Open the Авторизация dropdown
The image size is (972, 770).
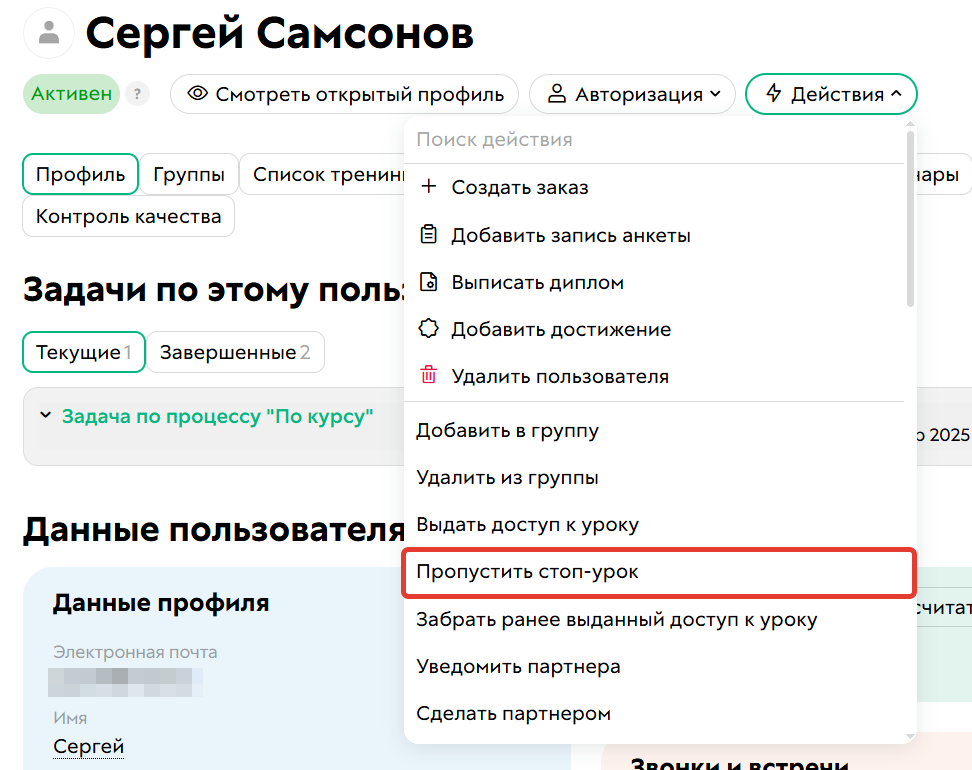632,93
